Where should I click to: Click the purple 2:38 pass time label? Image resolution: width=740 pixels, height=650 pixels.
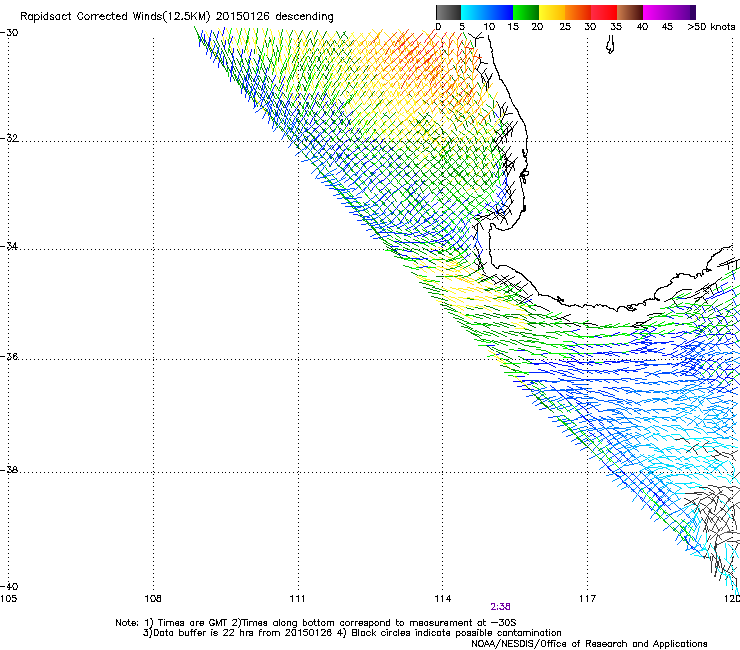[500, 607]
